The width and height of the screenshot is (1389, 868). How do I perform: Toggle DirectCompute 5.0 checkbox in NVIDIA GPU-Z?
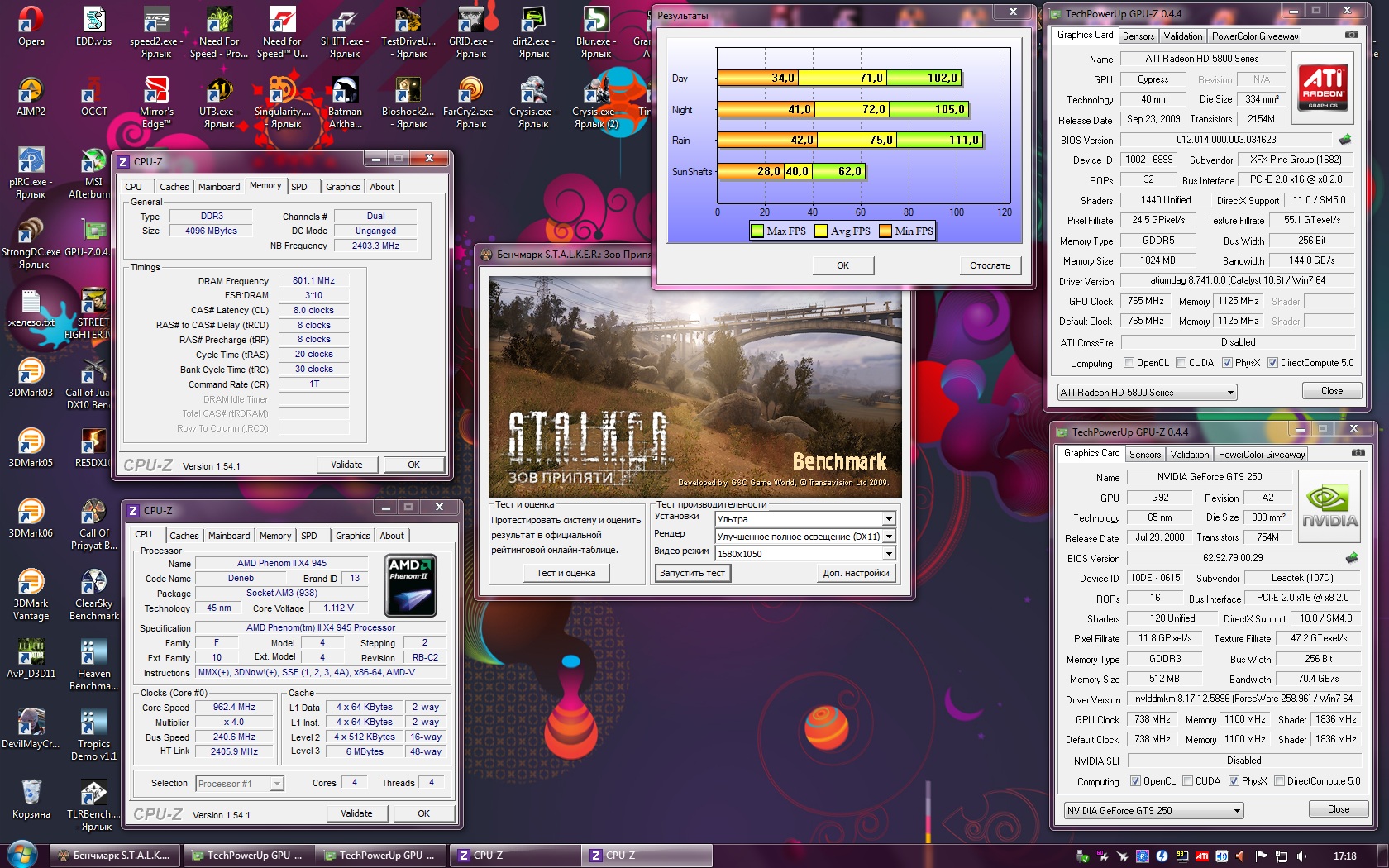tap(1279, 781)
